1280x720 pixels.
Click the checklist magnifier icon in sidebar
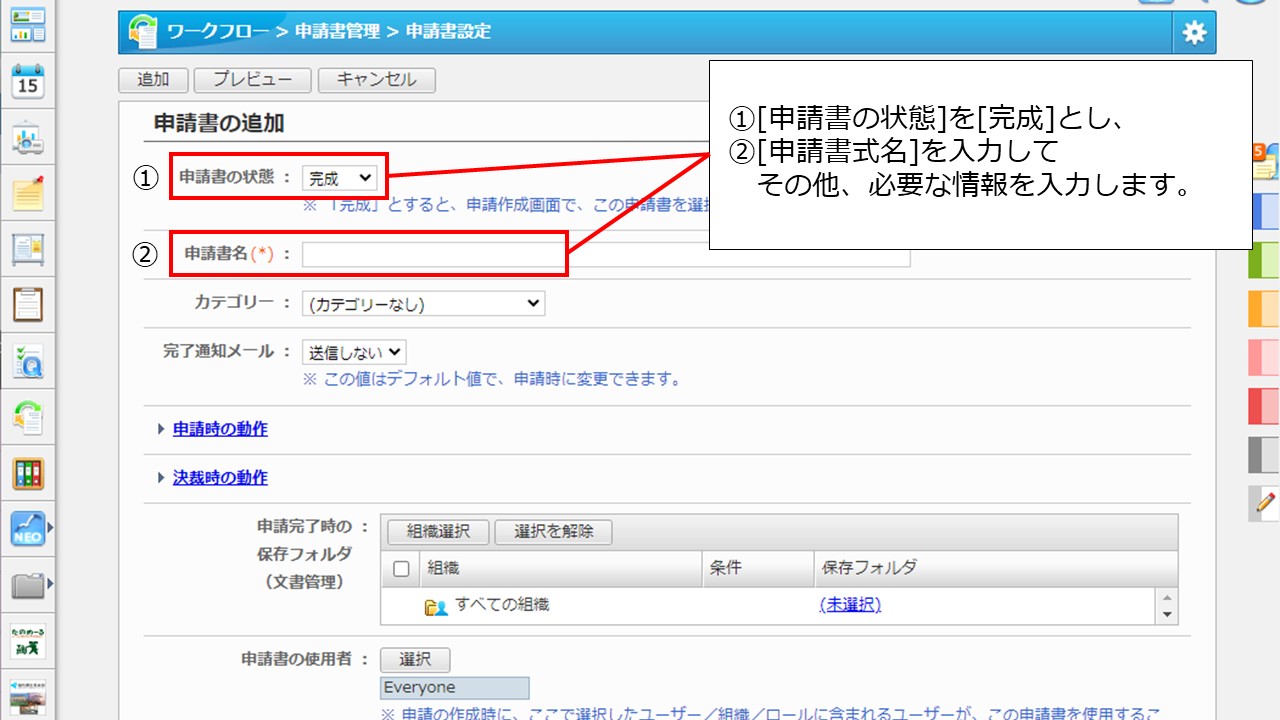28,362
